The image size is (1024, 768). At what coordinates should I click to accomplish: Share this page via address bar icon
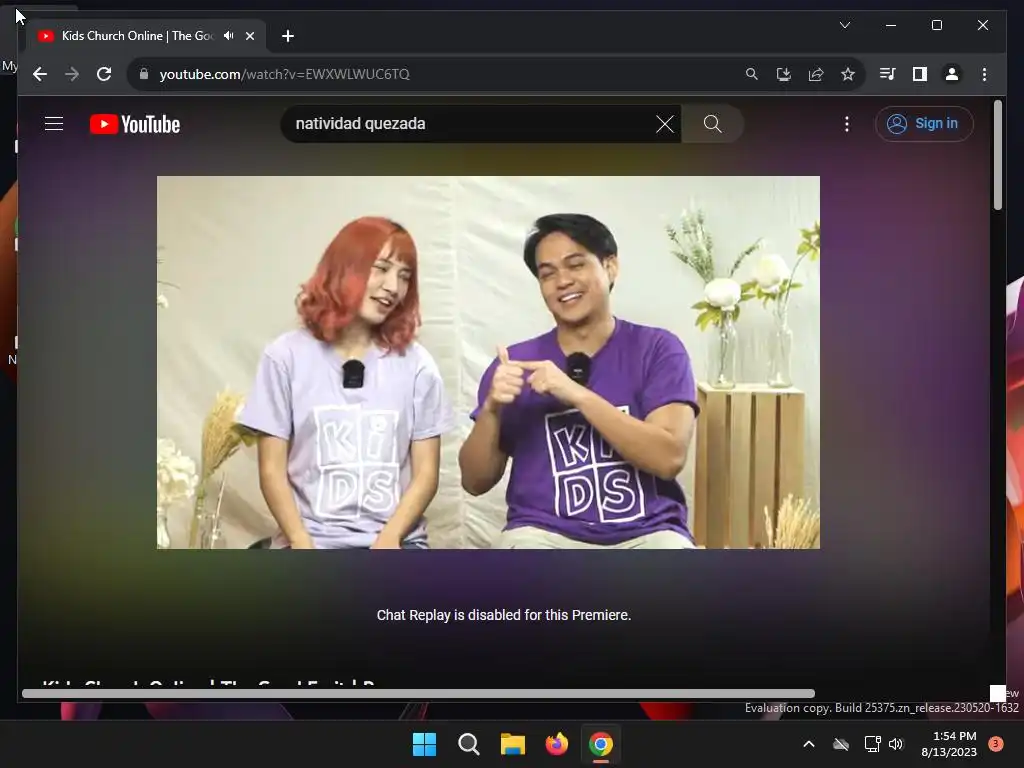point(816,74)
